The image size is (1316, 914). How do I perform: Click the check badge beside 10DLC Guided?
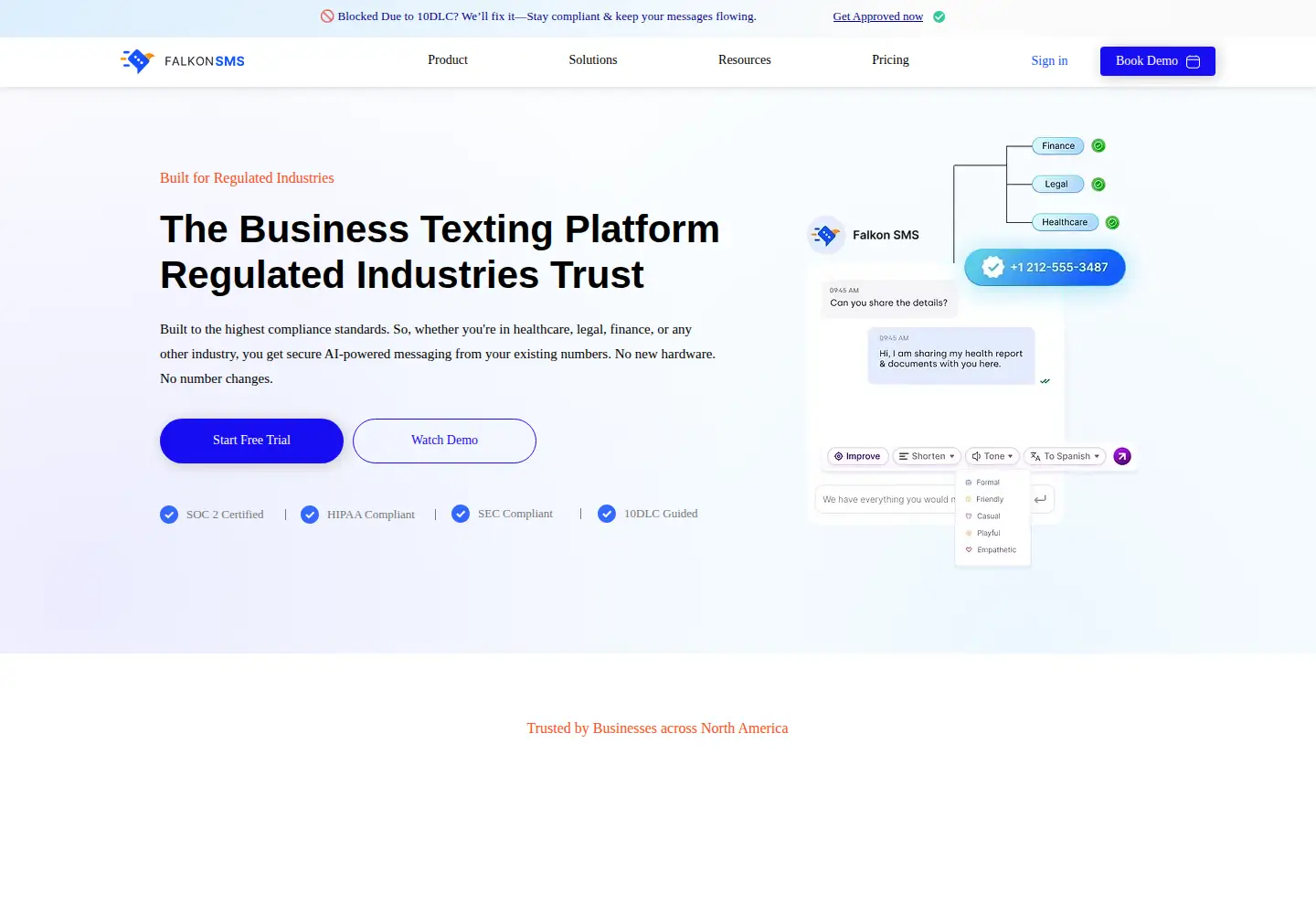[x=607, y=514]
